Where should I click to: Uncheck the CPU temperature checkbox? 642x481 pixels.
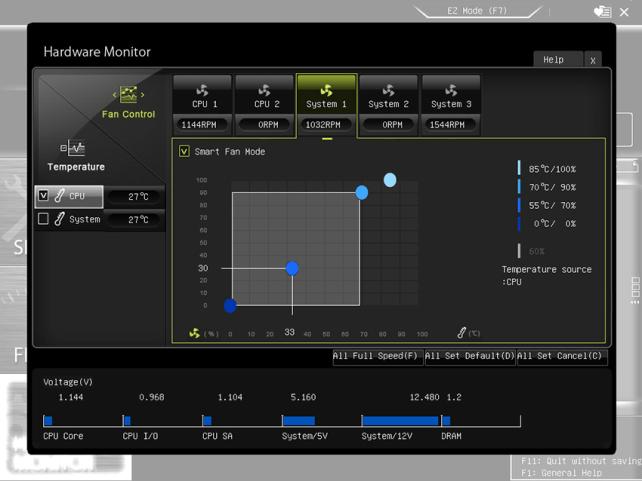tap(43, 196)
